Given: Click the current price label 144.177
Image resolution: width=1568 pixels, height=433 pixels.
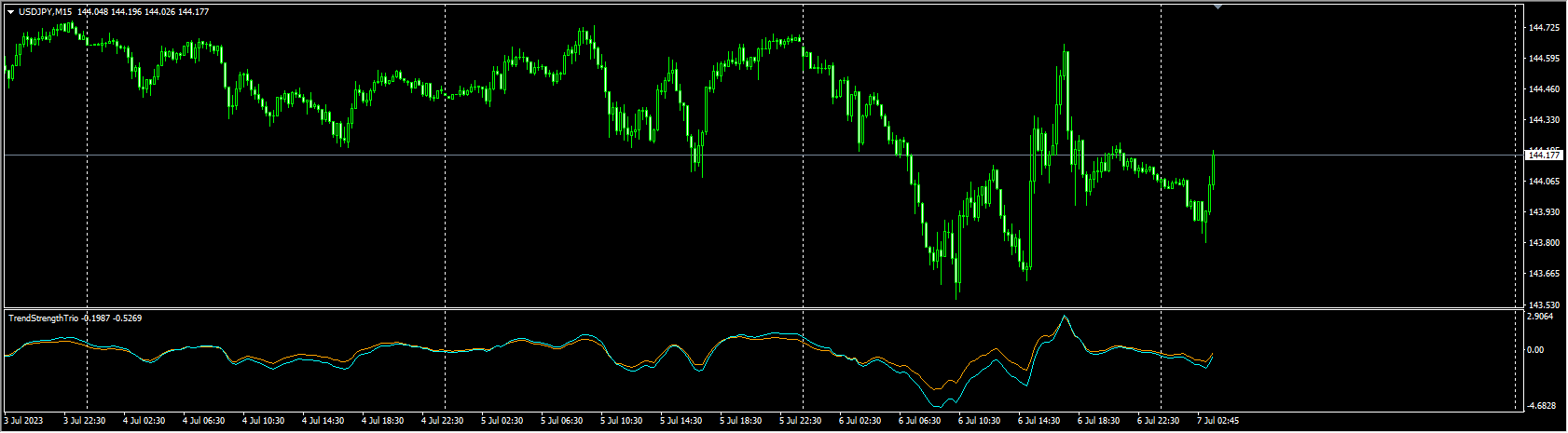Looking at the screenshot, I should pyautogui.click(x=1545, y=156).
